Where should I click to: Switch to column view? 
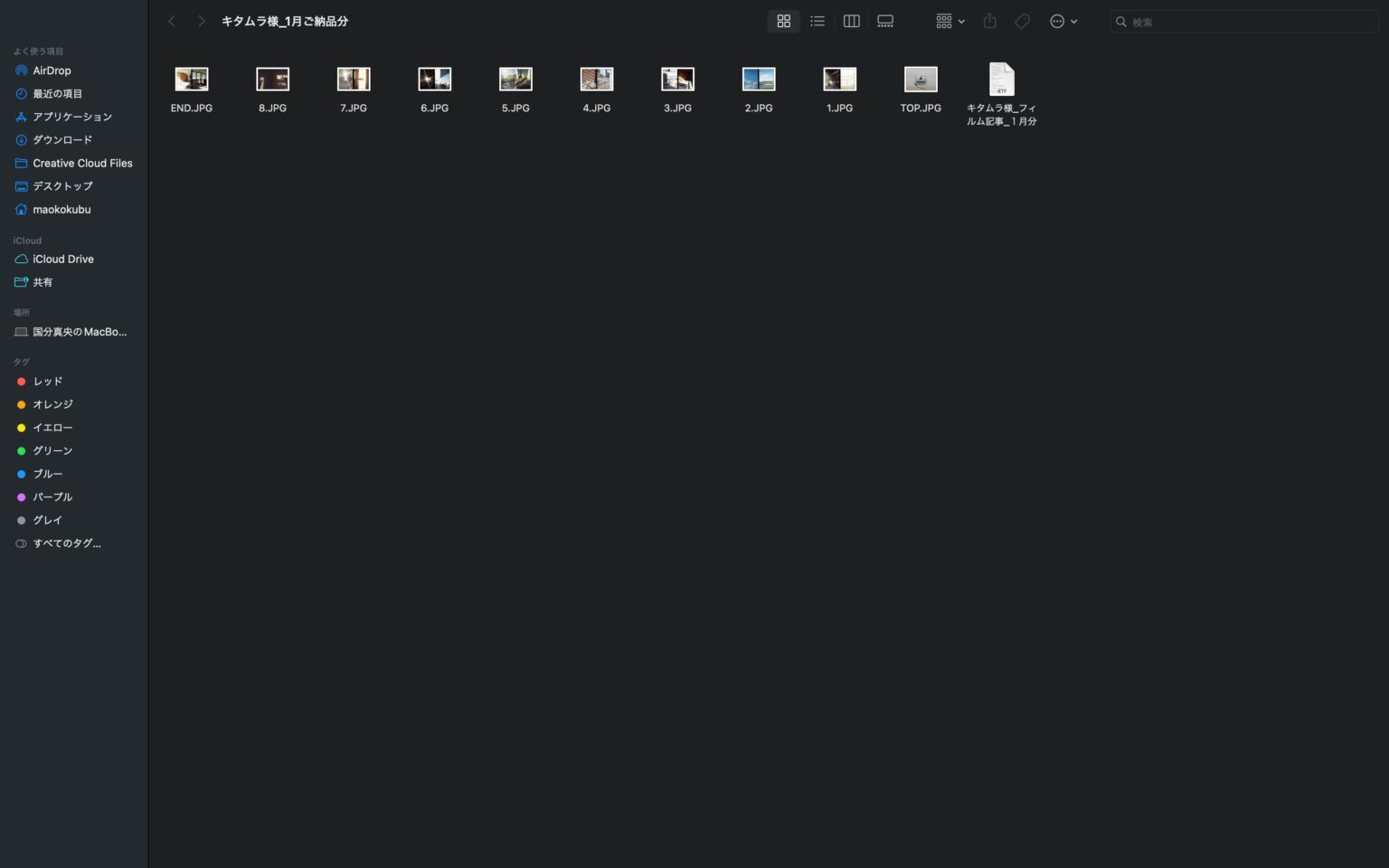click(x=851, y=21)
